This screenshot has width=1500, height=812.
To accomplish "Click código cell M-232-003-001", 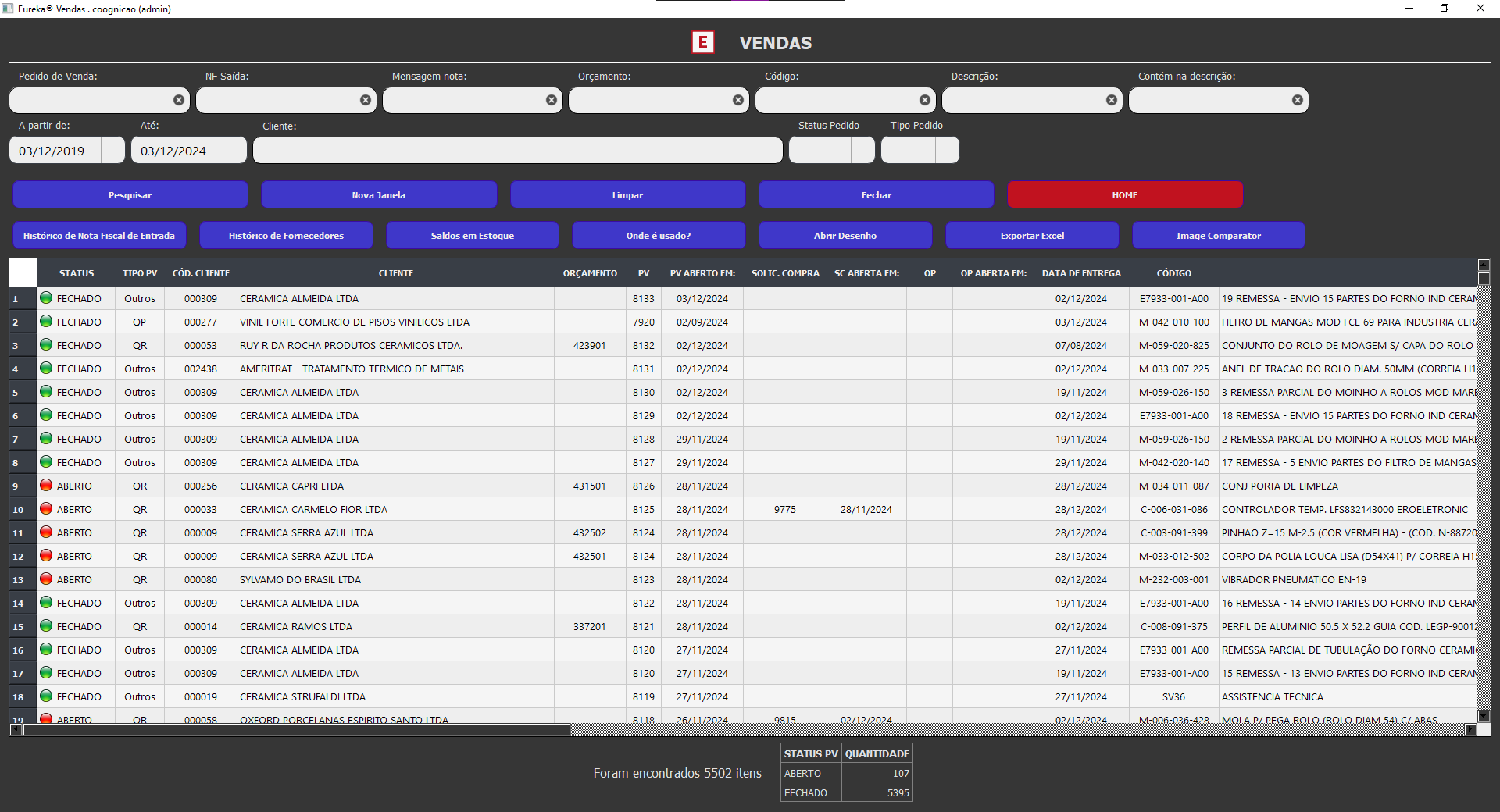I will coord(1174,579).
